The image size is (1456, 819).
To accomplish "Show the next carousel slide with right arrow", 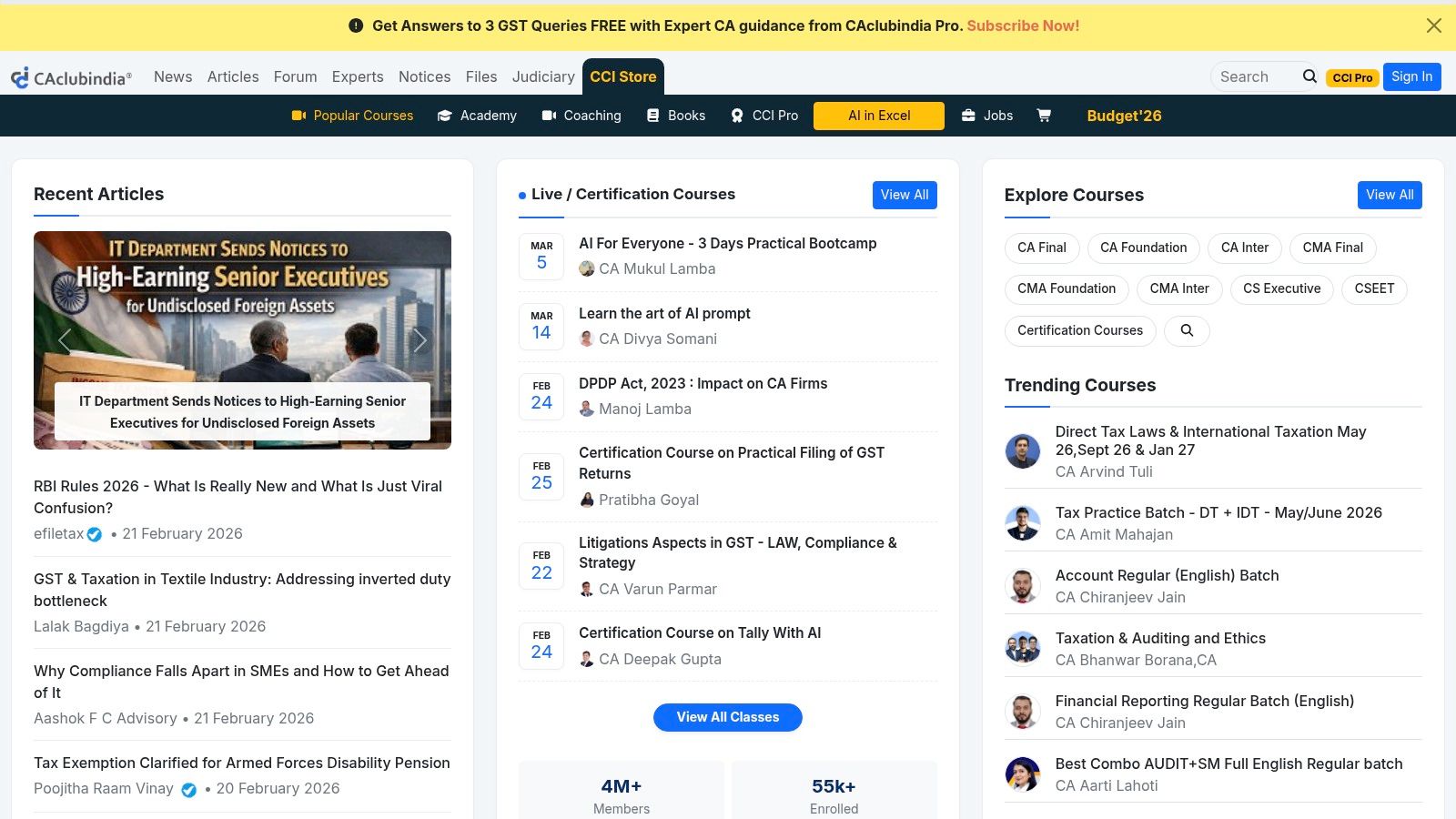I will (x=420, y=340).
